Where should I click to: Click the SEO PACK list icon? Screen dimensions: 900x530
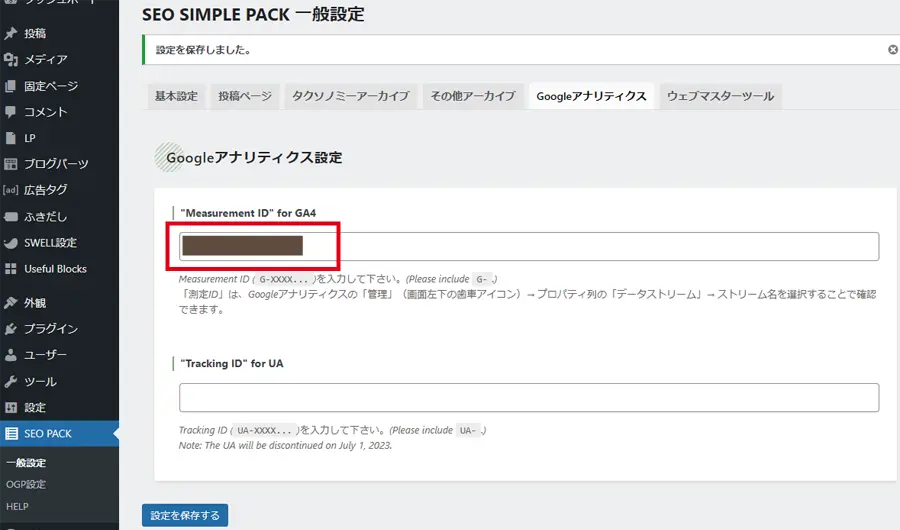[11, 434]
